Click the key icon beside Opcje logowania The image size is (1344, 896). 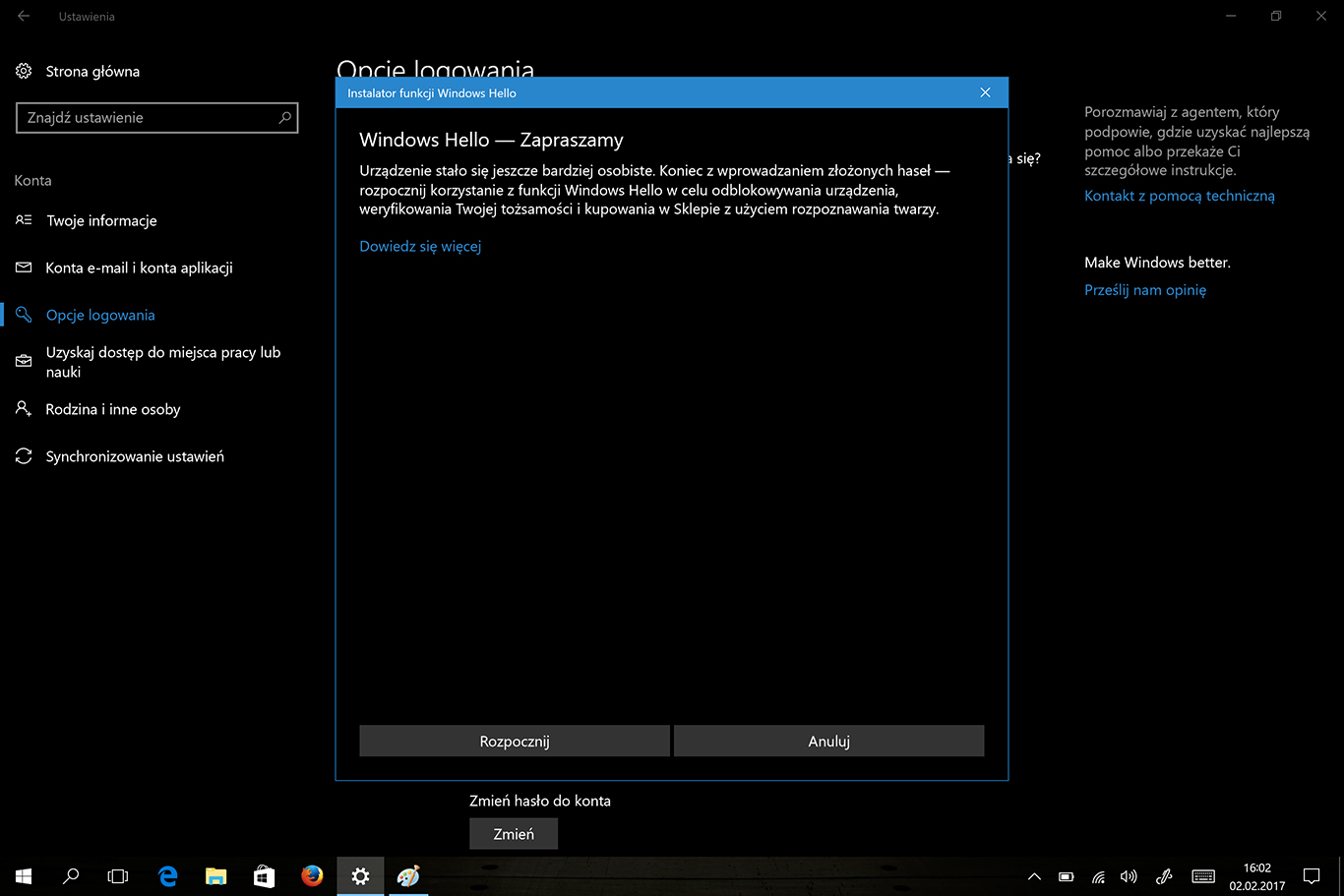click(x=24, y=315)
